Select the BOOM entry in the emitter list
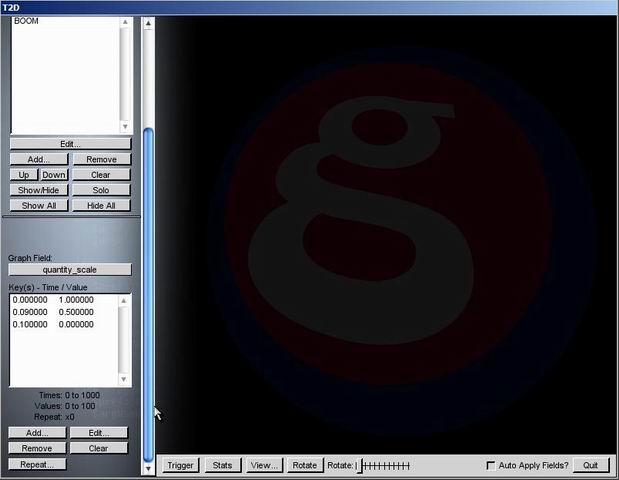Image resolution: width=619 pixels, height=480 pixels. pos(26,21)
